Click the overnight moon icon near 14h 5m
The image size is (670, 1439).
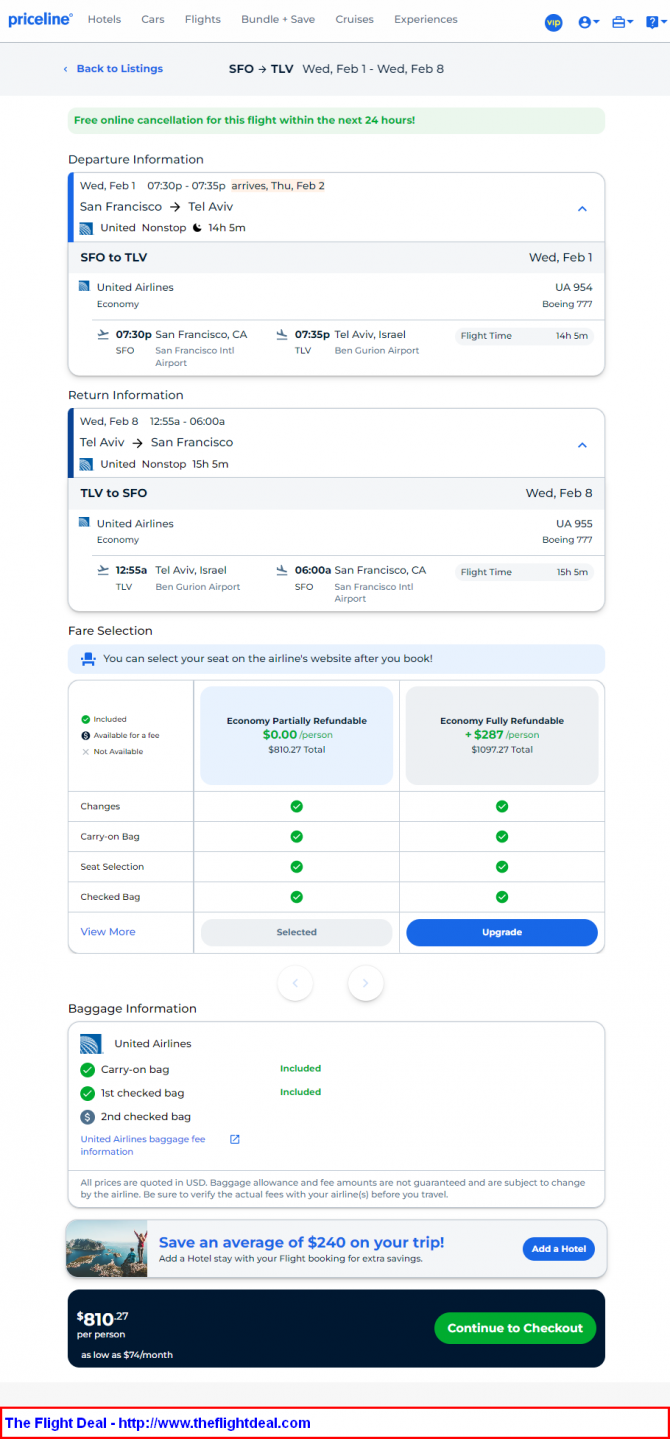[197, 228]
